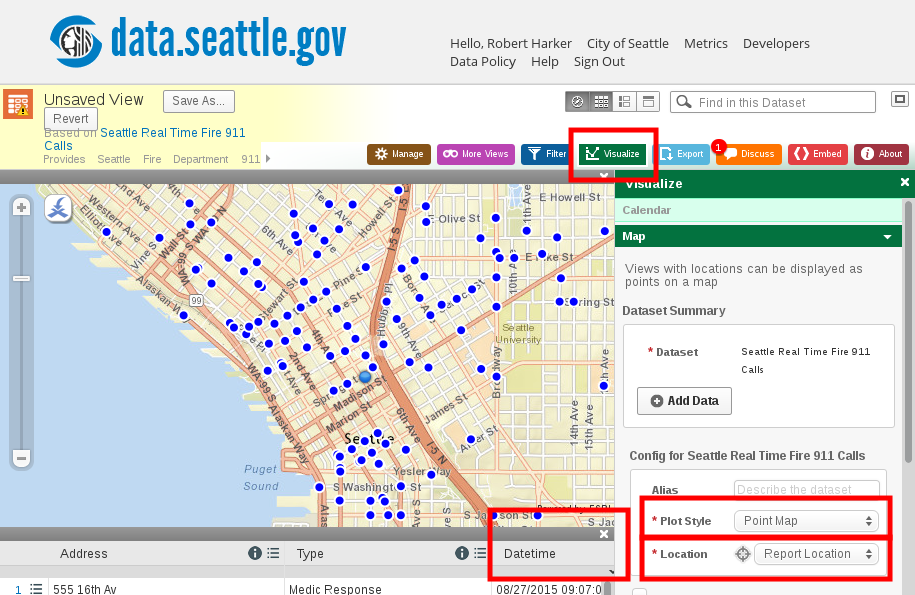Image resolution: width=915 pixels, height=595 pixels.
Task: Expand the description arrow after 911
Action: pyautogui.click(x=268, y=159)
